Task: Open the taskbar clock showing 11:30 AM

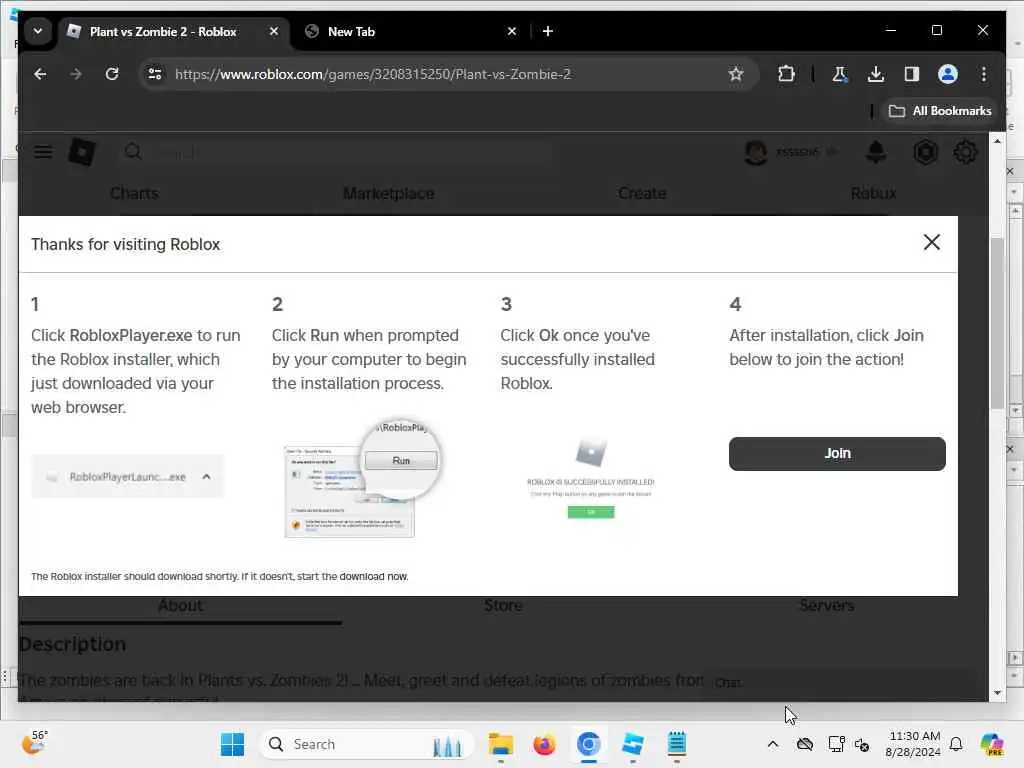Action: click(914, 744)
